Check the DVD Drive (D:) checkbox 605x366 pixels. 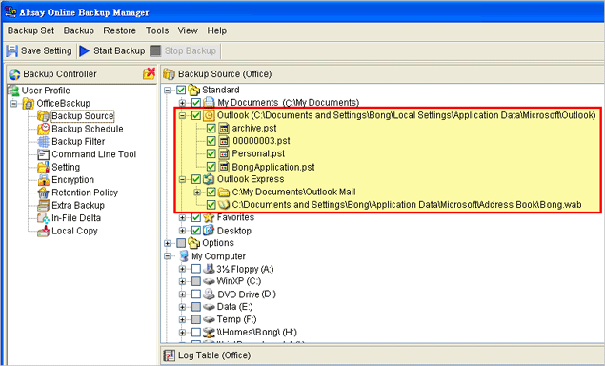click(196, 294)
